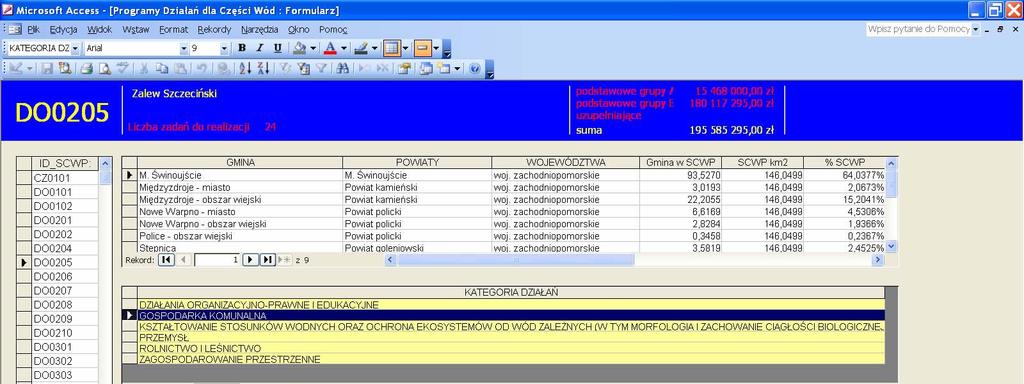Toggle Bold formatting

pyautogui.click(x=242, y=48)
